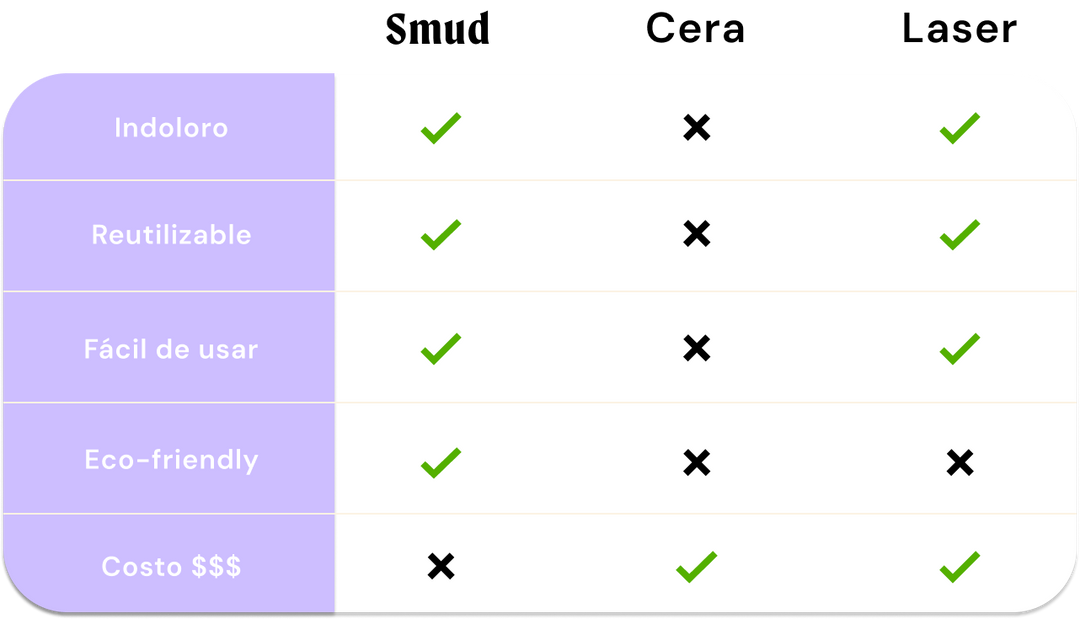Click last-column black X in Eco-friendly row
This screenshot has width=1080, height=619.
(x=959, y=462)
